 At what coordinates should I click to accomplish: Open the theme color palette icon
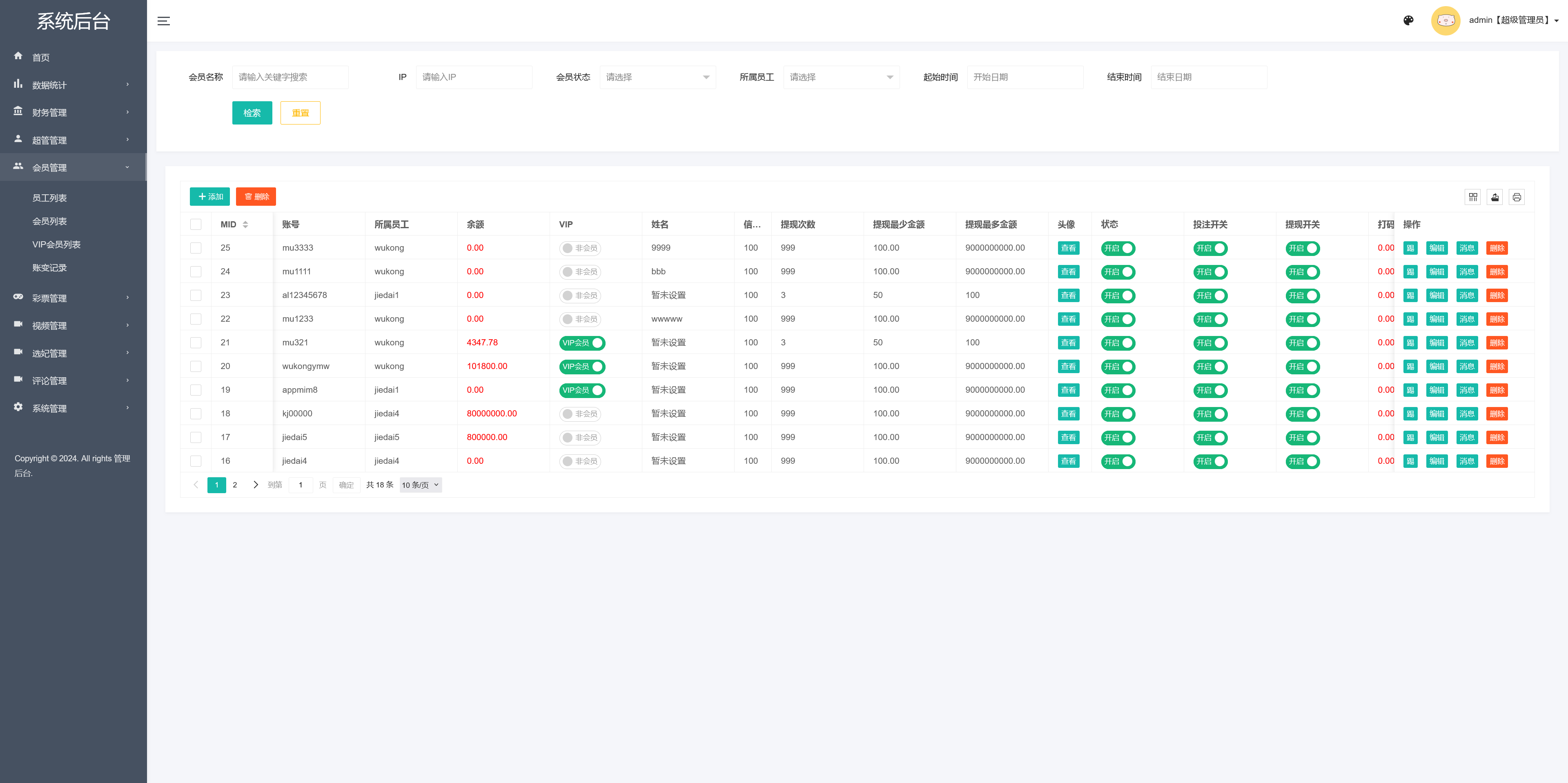point(1408,20)
